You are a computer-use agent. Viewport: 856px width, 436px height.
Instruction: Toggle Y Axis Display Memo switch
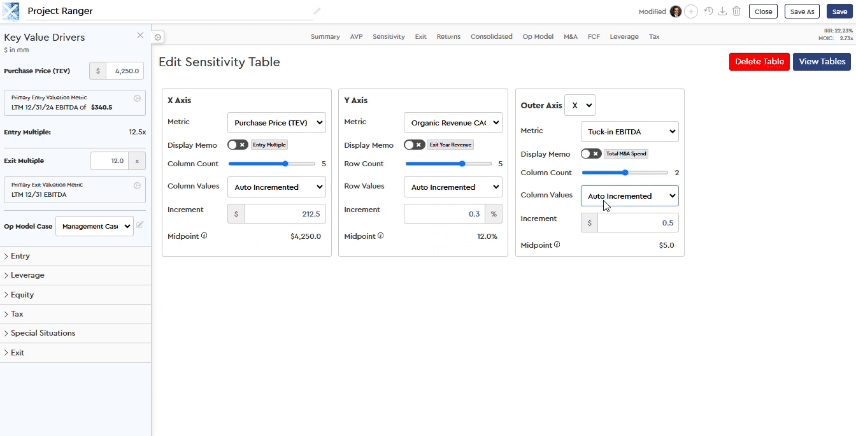[x=415, y=144]
